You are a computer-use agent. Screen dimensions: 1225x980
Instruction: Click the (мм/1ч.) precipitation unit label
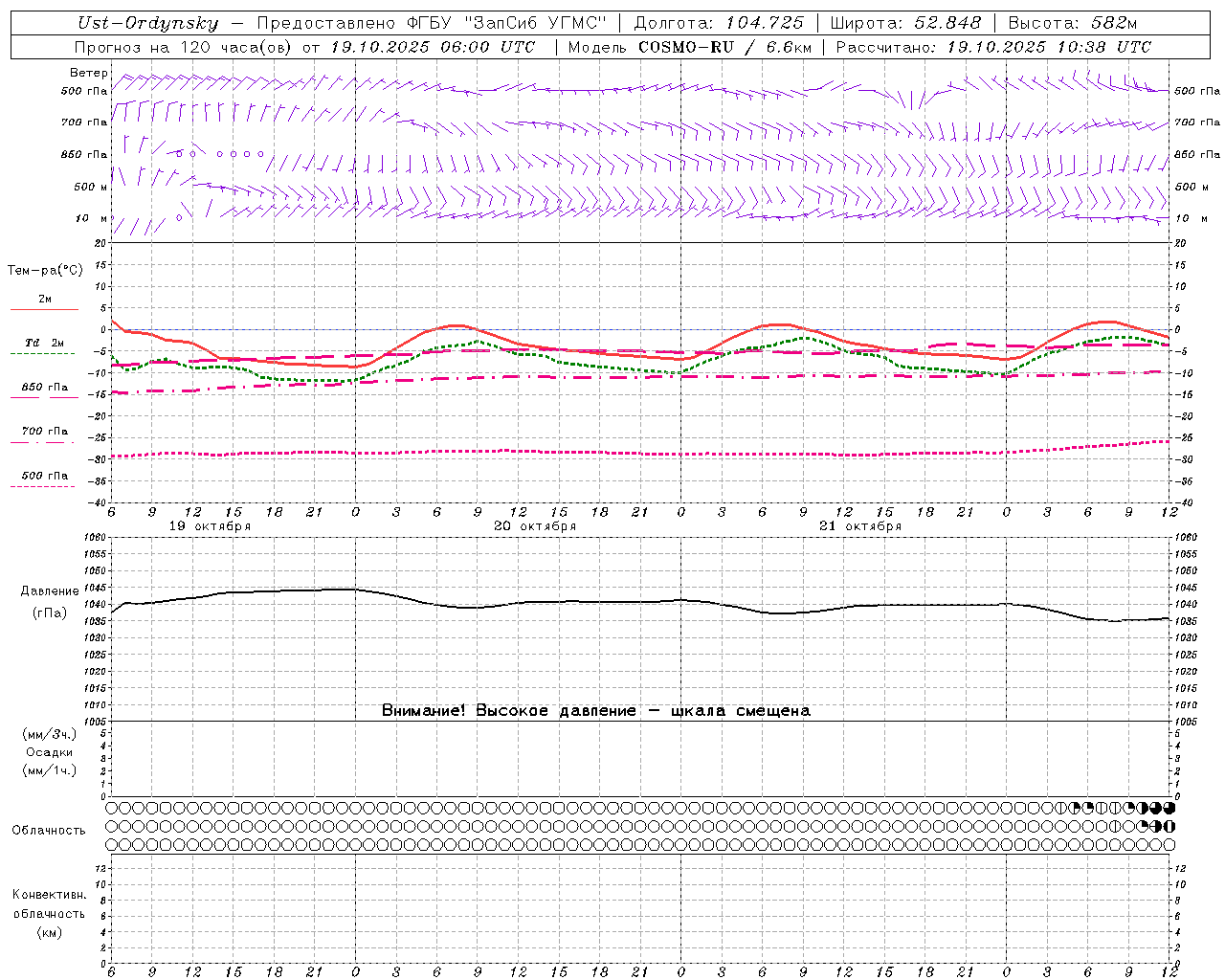pyautogui.click(x=50, y=770)
